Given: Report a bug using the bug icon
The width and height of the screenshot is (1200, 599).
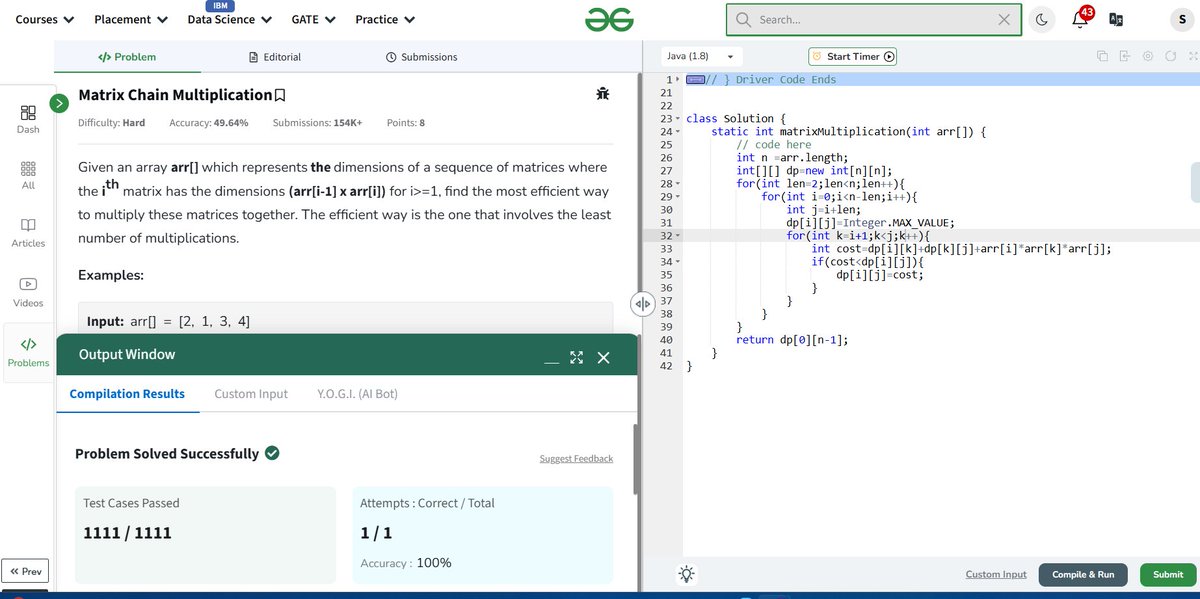Looking at the screenshot, I should click(x=602, y=92).
